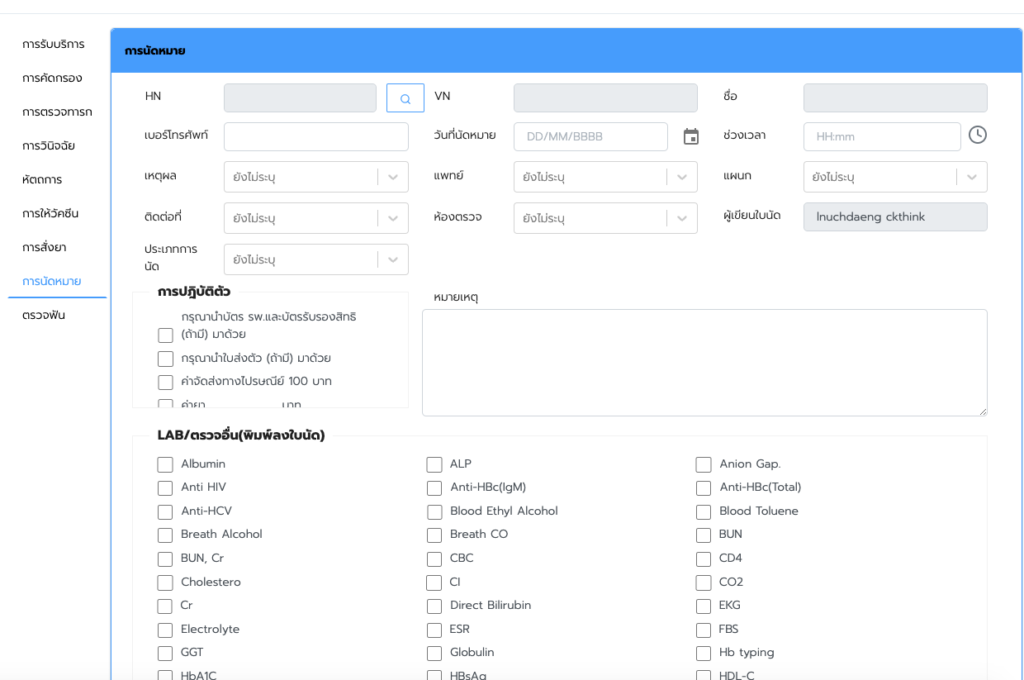The image size is (1024, 680).
Task: Open the ห้องตรวจ dropdown arrow
Action: (x=682, y=218)
